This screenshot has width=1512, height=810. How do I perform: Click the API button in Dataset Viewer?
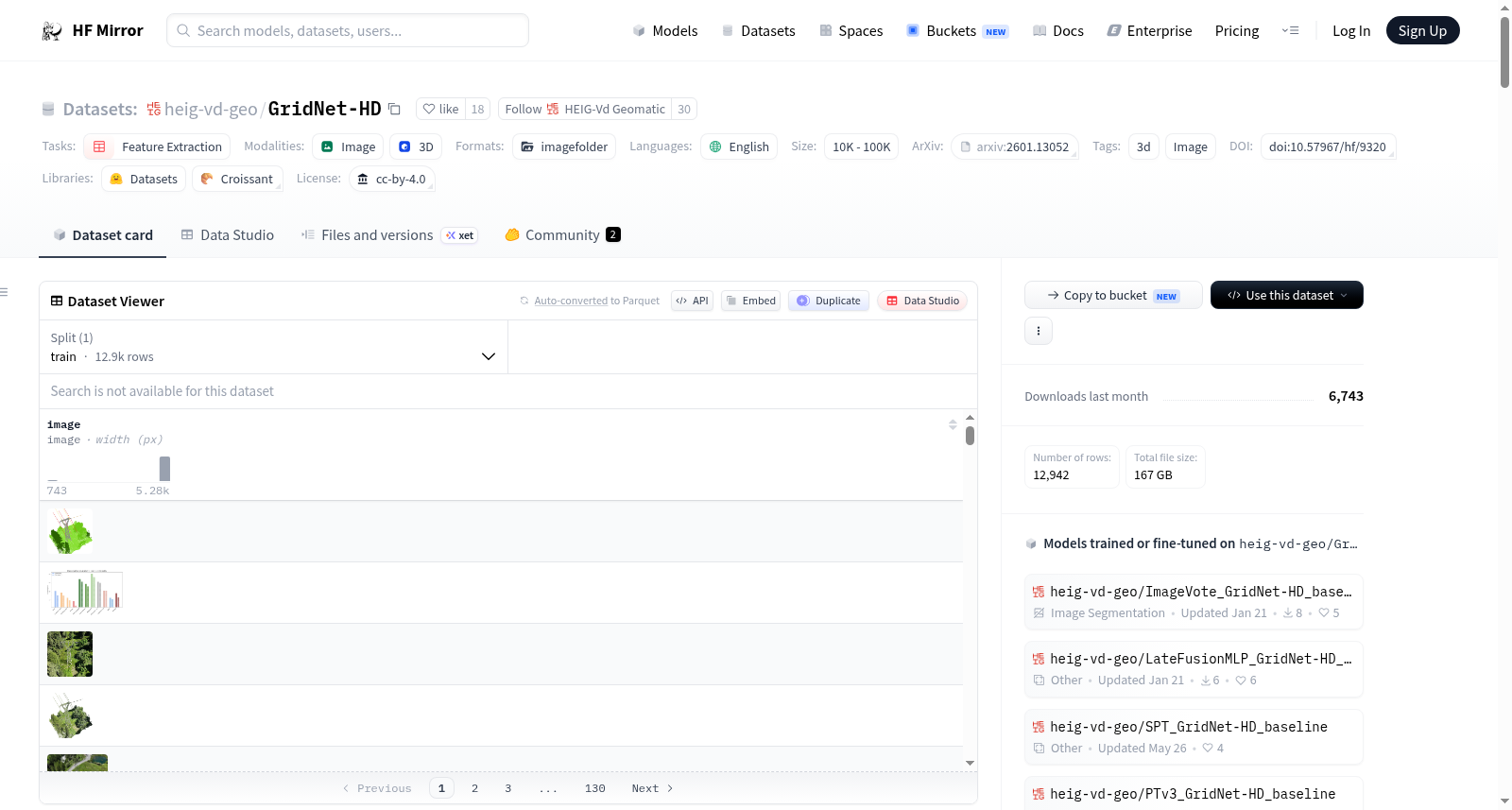click(692, 301)
